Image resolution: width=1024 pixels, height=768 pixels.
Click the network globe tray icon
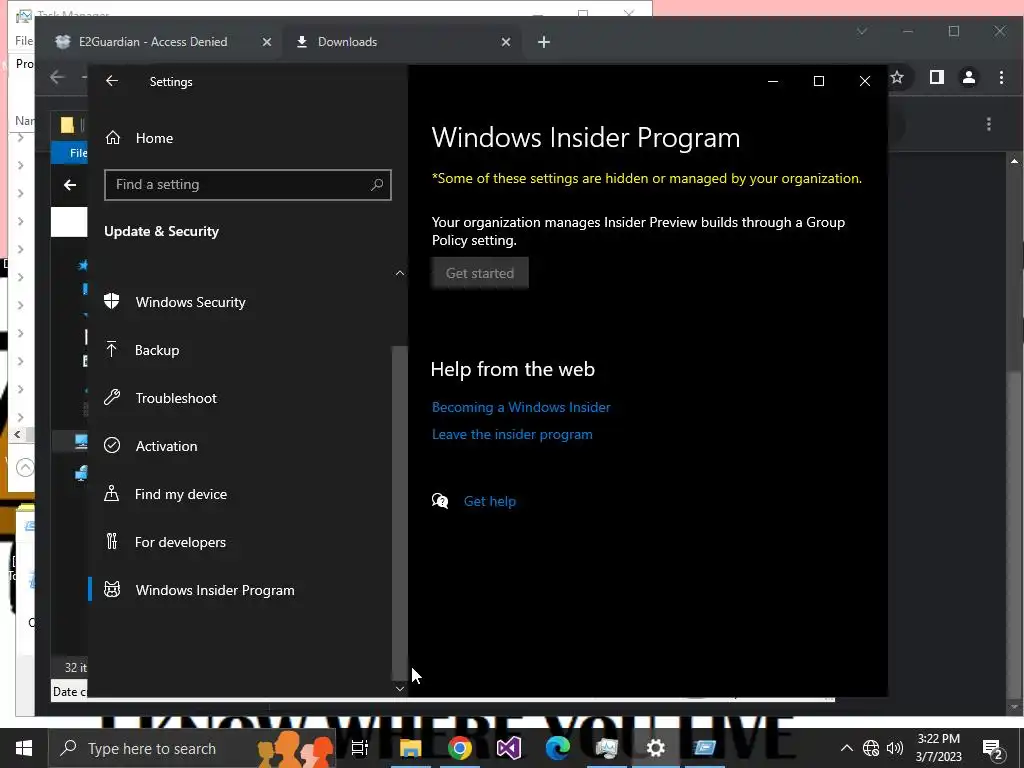(871, 748)
